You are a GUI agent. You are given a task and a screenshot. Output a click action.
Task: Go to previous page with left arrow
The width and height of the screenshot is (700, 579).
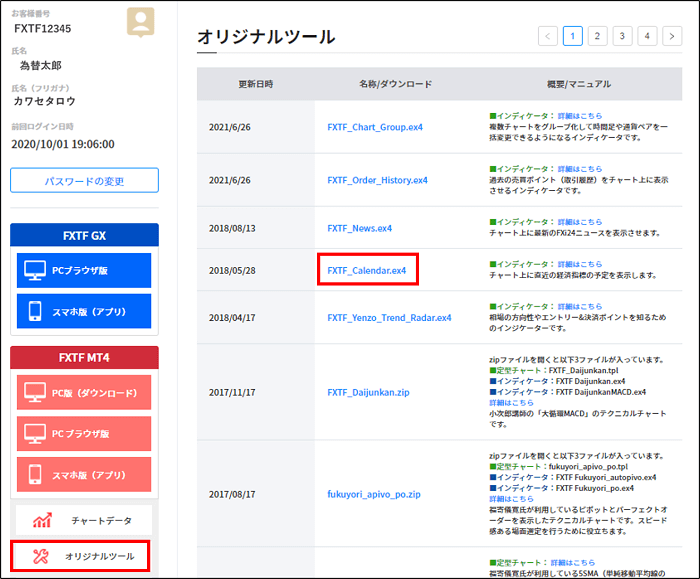[x=547, y=36]
